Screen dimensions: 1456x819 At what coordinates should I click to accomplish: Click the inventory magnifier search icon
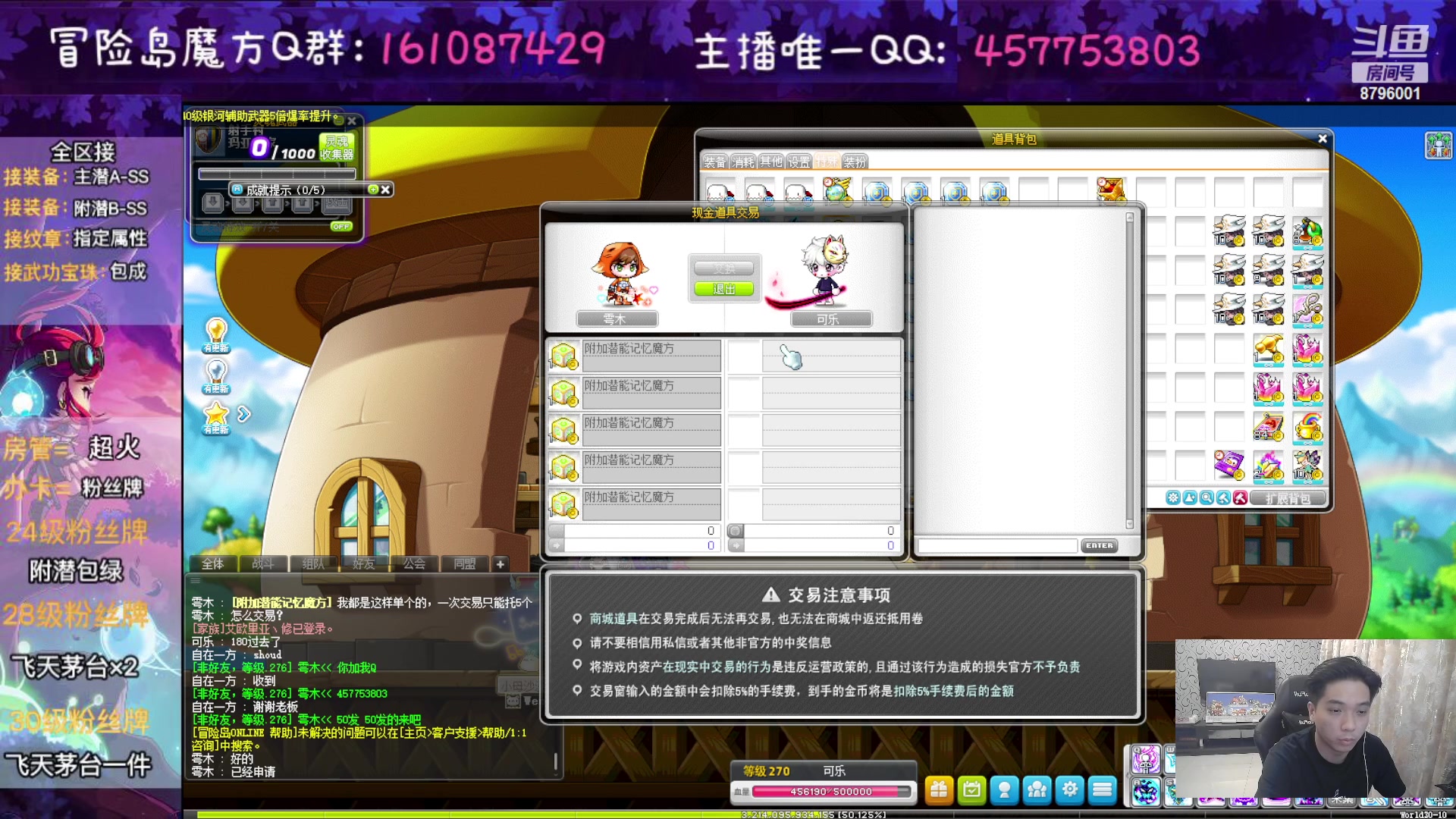[1207, 498]
